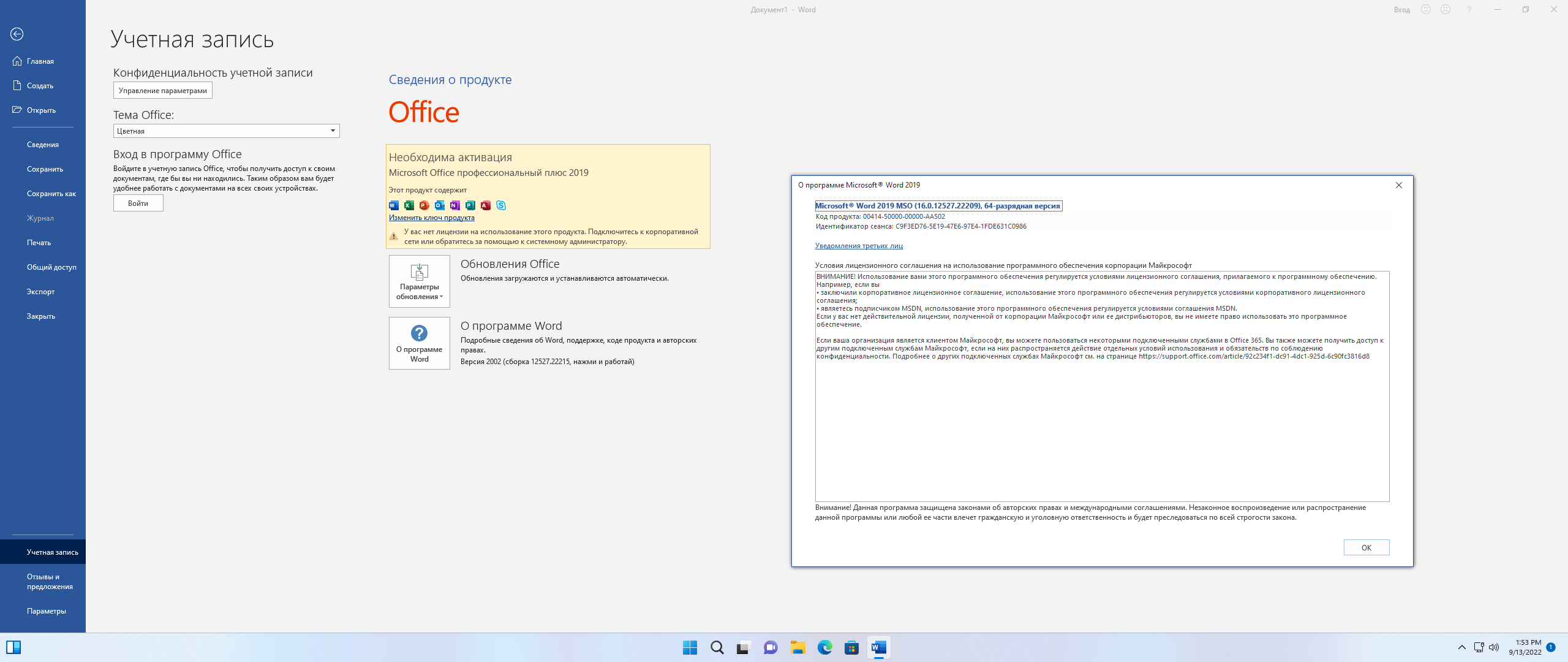
Task: Click the Word icon on taskbar
Action: pos(879,647)
